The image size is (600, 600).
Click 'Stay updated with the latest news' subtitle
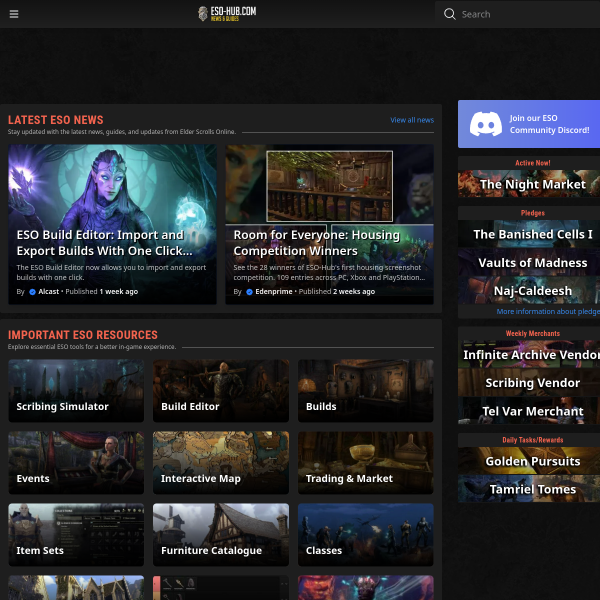tap(122, 132)
